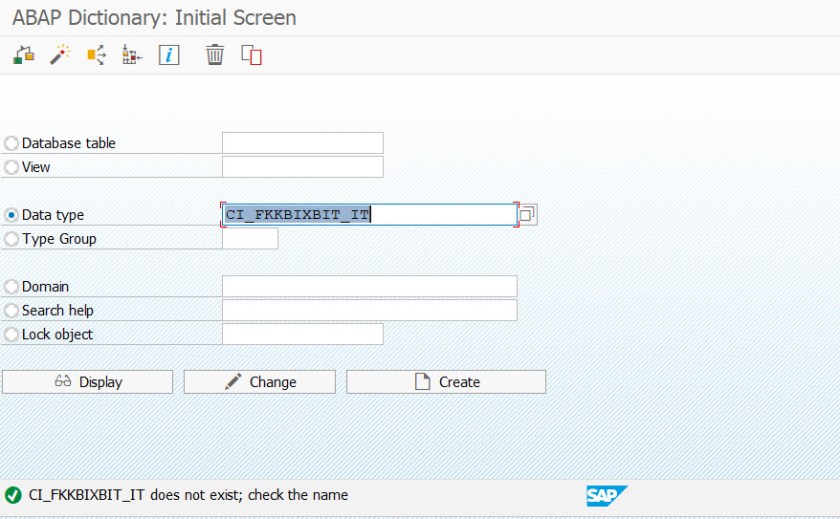
Task: Open the Where-Used List icon
Action: 96,56
